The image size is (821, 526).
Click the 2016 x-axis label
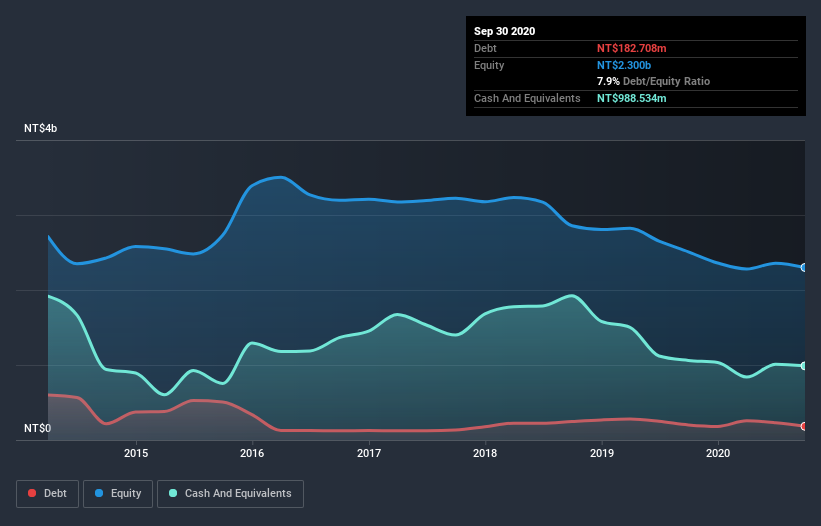252,453
